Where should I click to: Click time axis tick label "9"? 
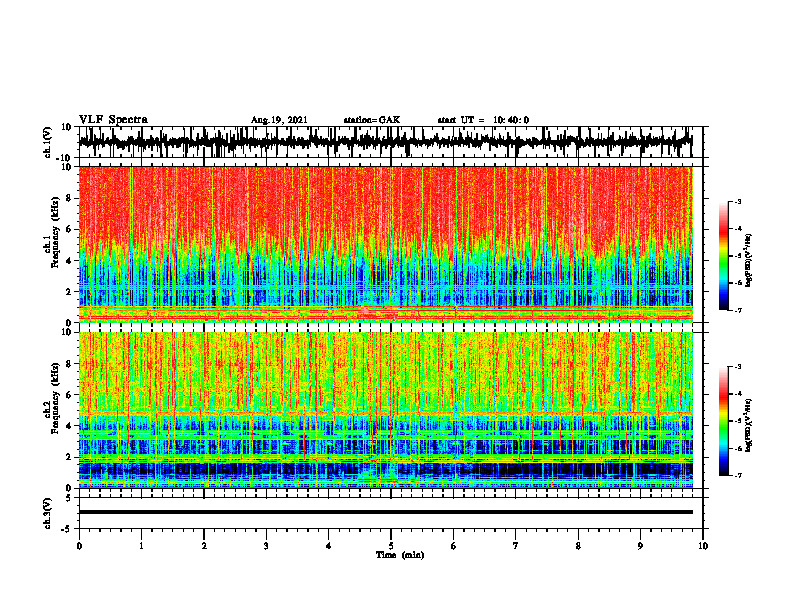(640, 546)
